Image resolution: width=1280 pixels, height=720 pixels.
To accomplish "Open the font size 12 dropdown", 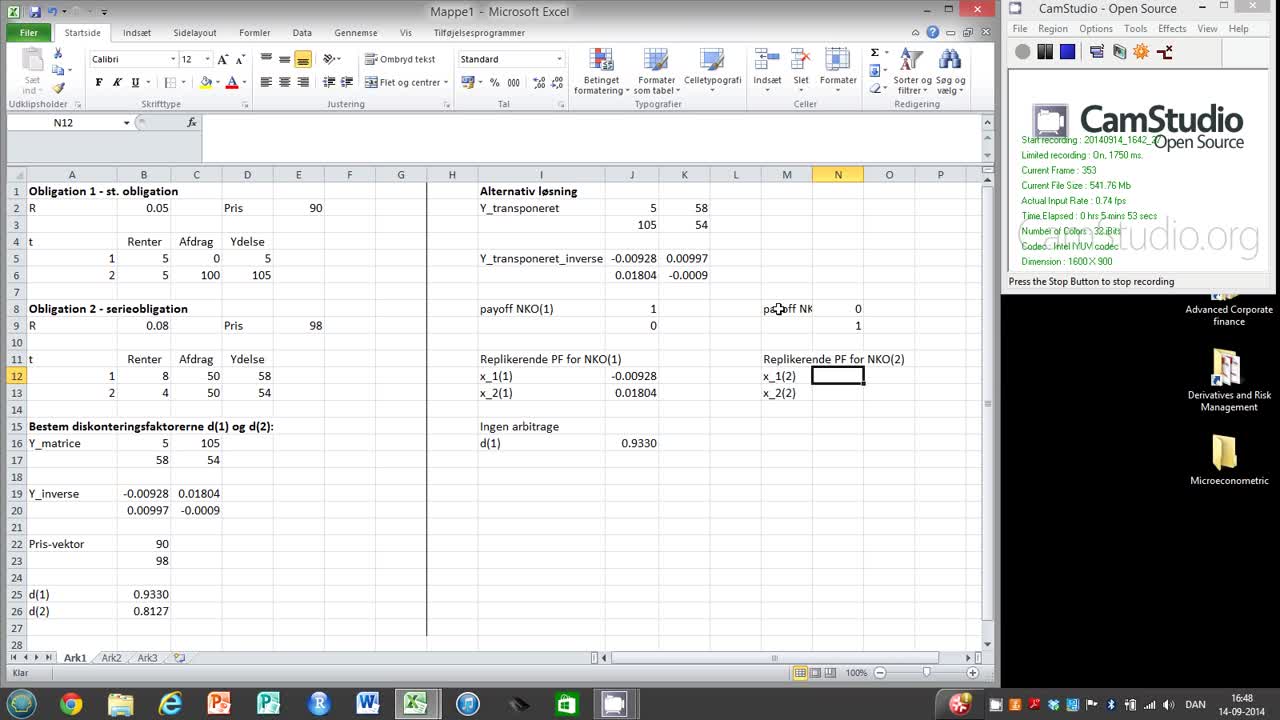I will pos(207,59).
